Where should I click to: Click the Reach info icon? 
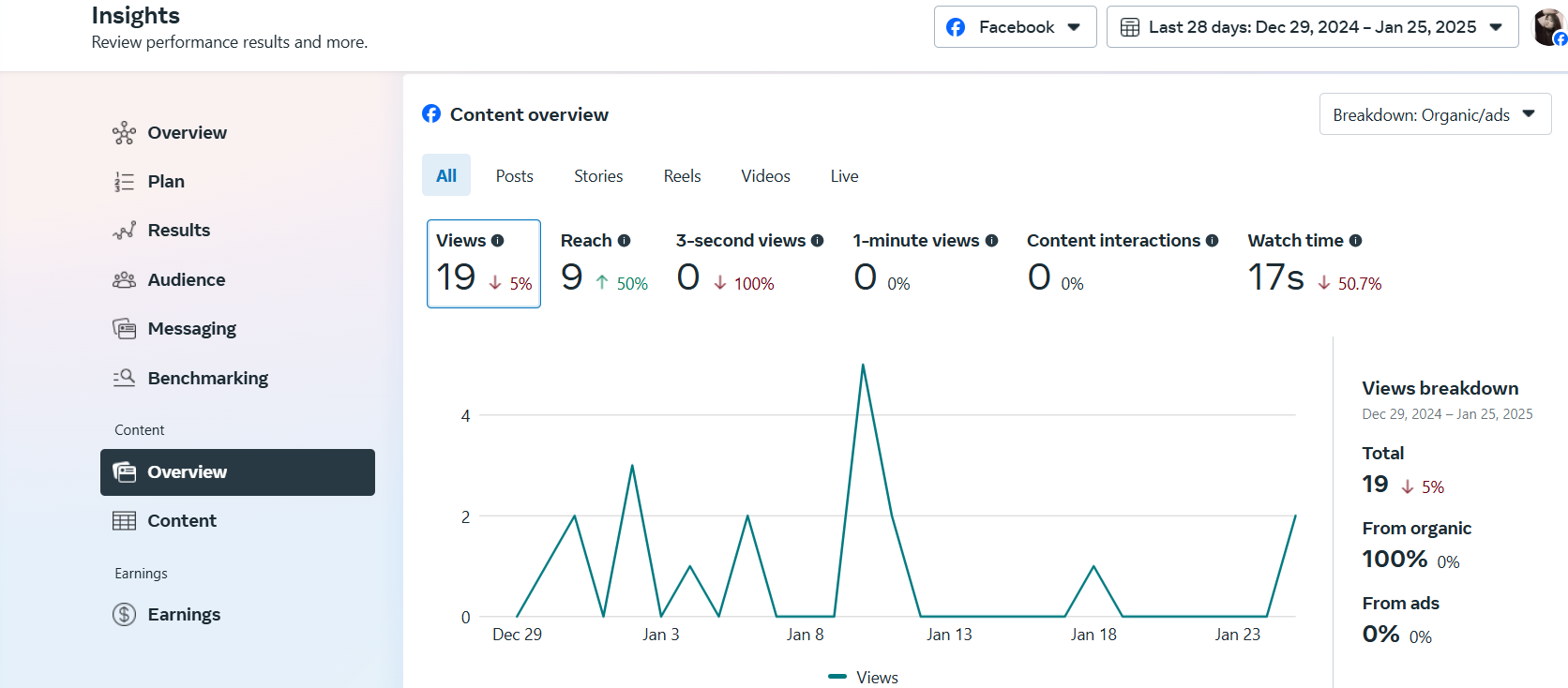[625, 241]
